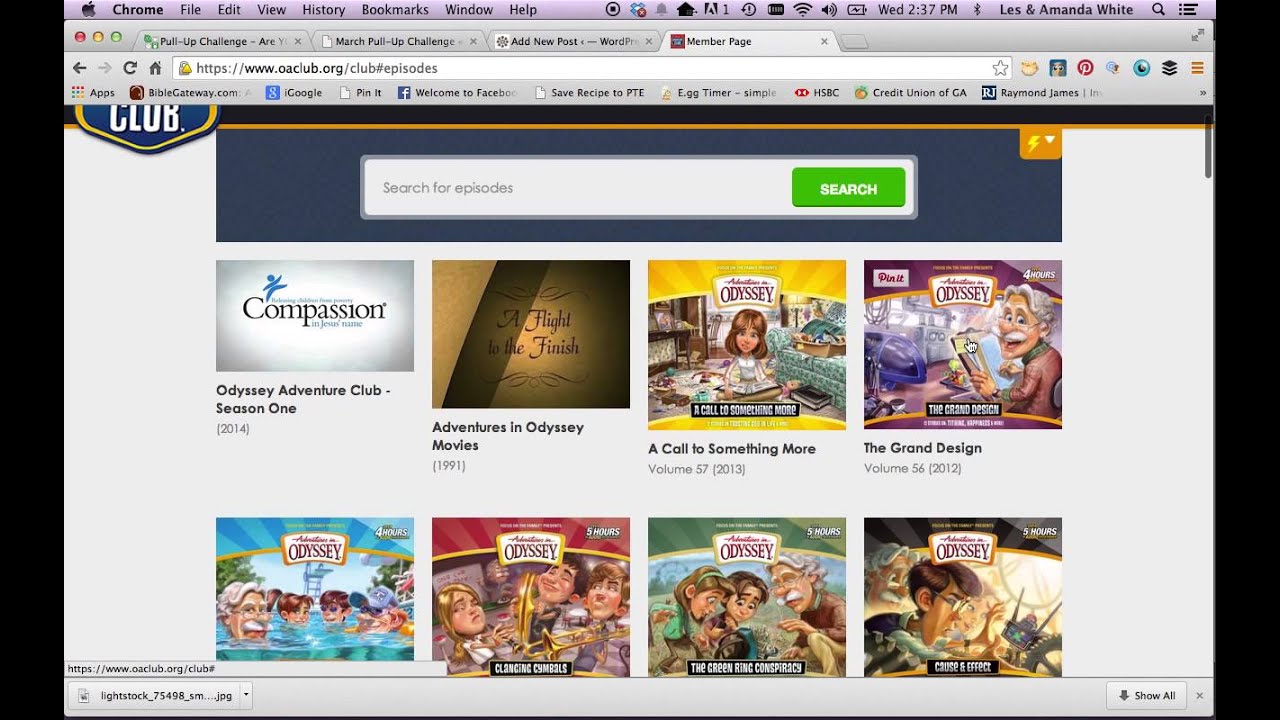Image resolution: width=1280 pixels, height=720 pixels.
Task: Click the battery status icon
Action: click(857, 9)
